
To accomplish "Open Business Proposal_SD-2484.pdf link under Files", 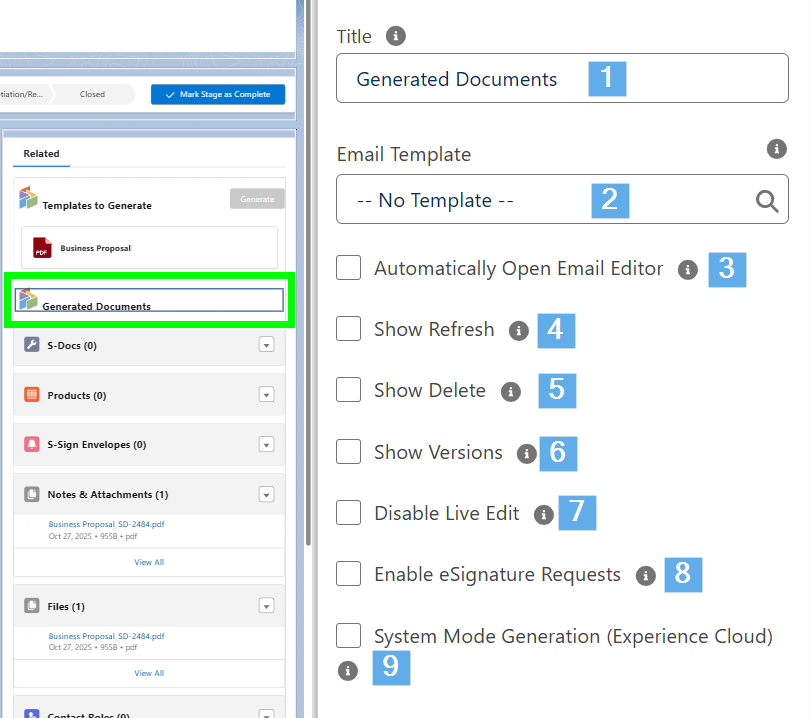I will pyautogui.click(x=106, y=636).
